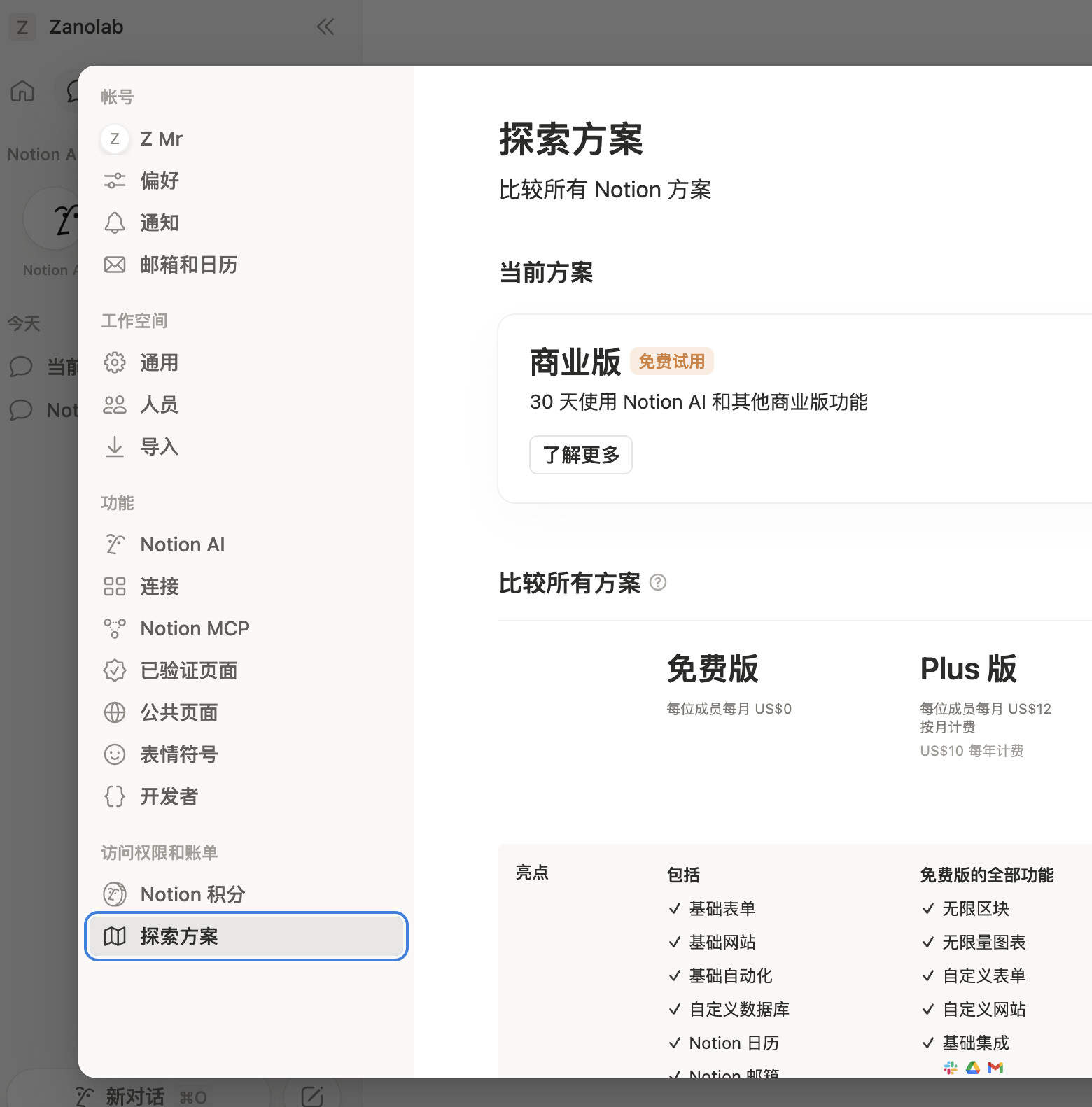Go to 公共页面 settings
This screenshot has height=1107, width=1092.
click(246, 712)
